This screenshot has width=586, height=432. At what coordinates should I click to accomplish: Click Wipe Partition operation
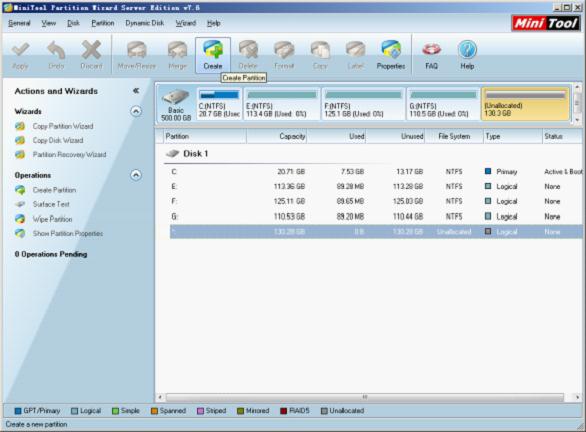pos(52,219)
